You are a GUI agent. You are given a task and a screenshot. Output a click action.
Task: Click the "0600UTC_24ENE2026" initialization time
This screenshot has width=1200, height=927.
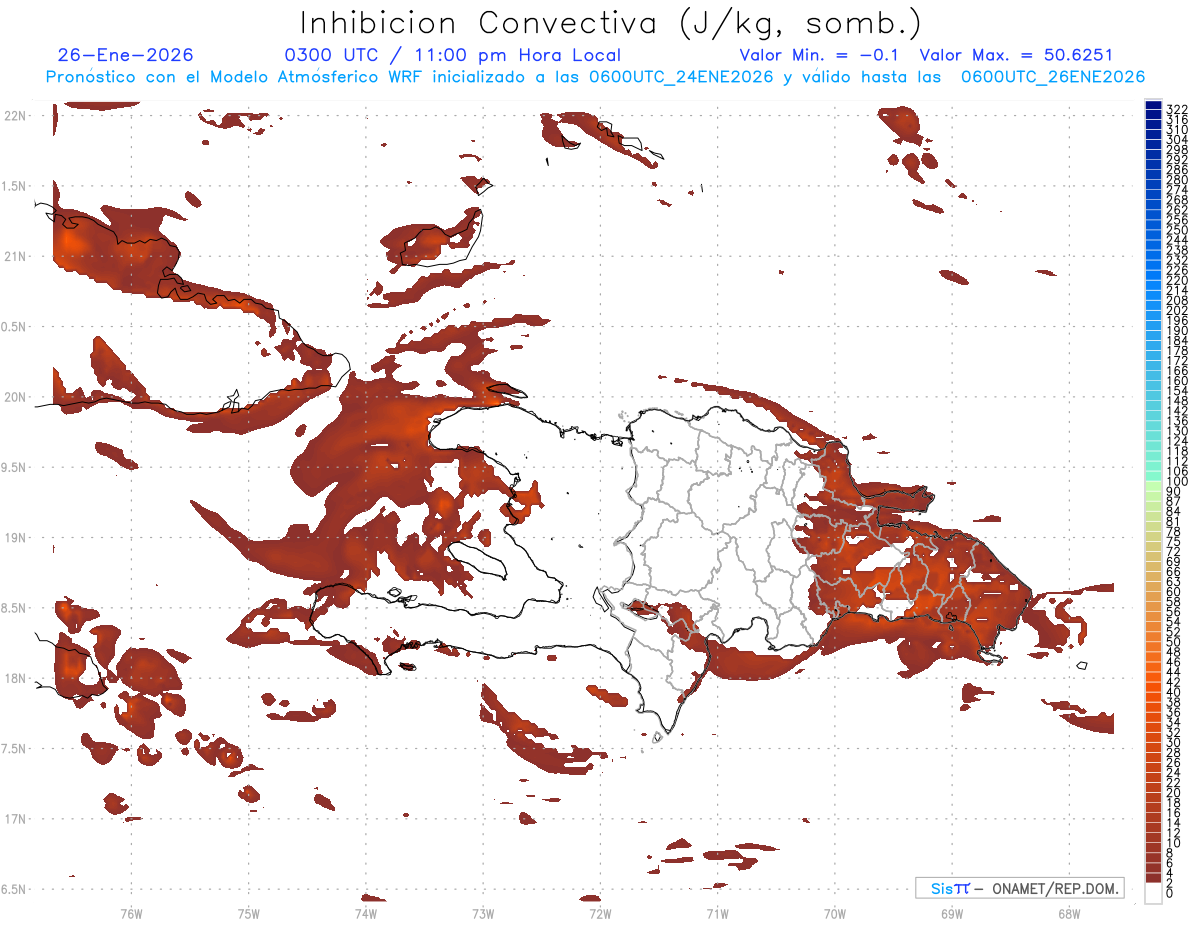(679, 77)
